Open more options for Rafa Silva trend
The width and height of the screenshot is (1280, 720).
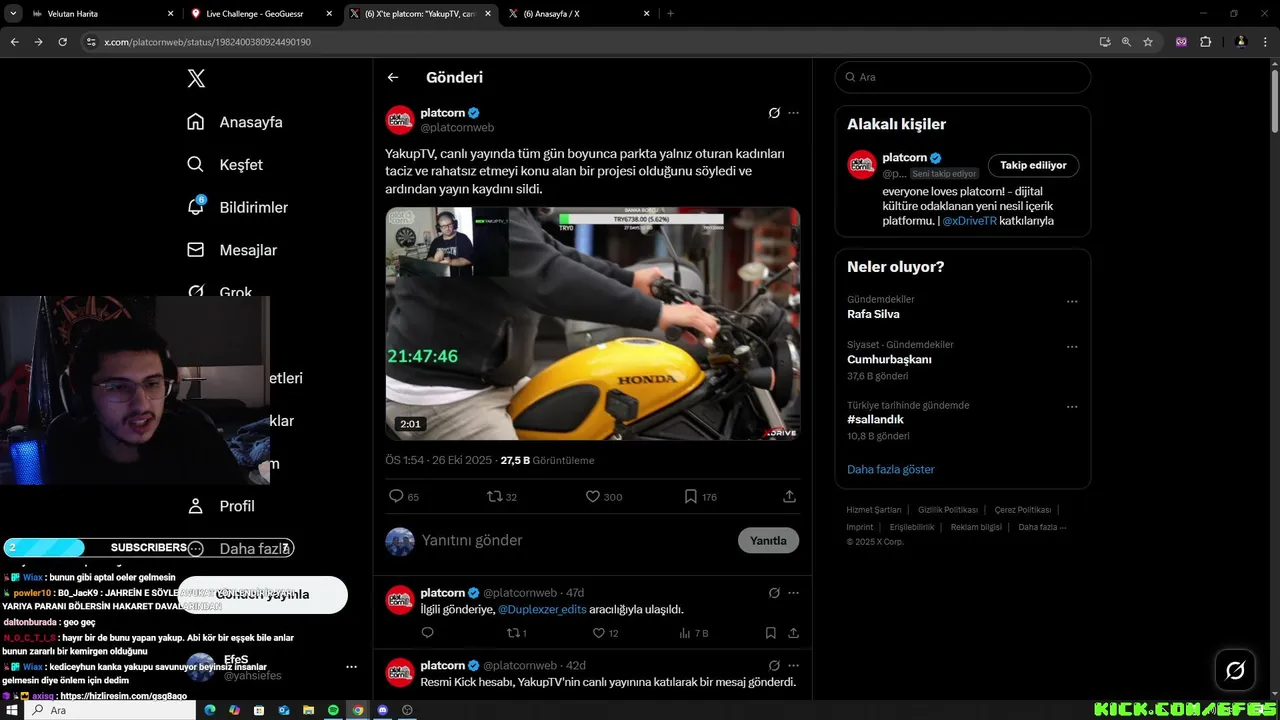tap(1072, 301)
